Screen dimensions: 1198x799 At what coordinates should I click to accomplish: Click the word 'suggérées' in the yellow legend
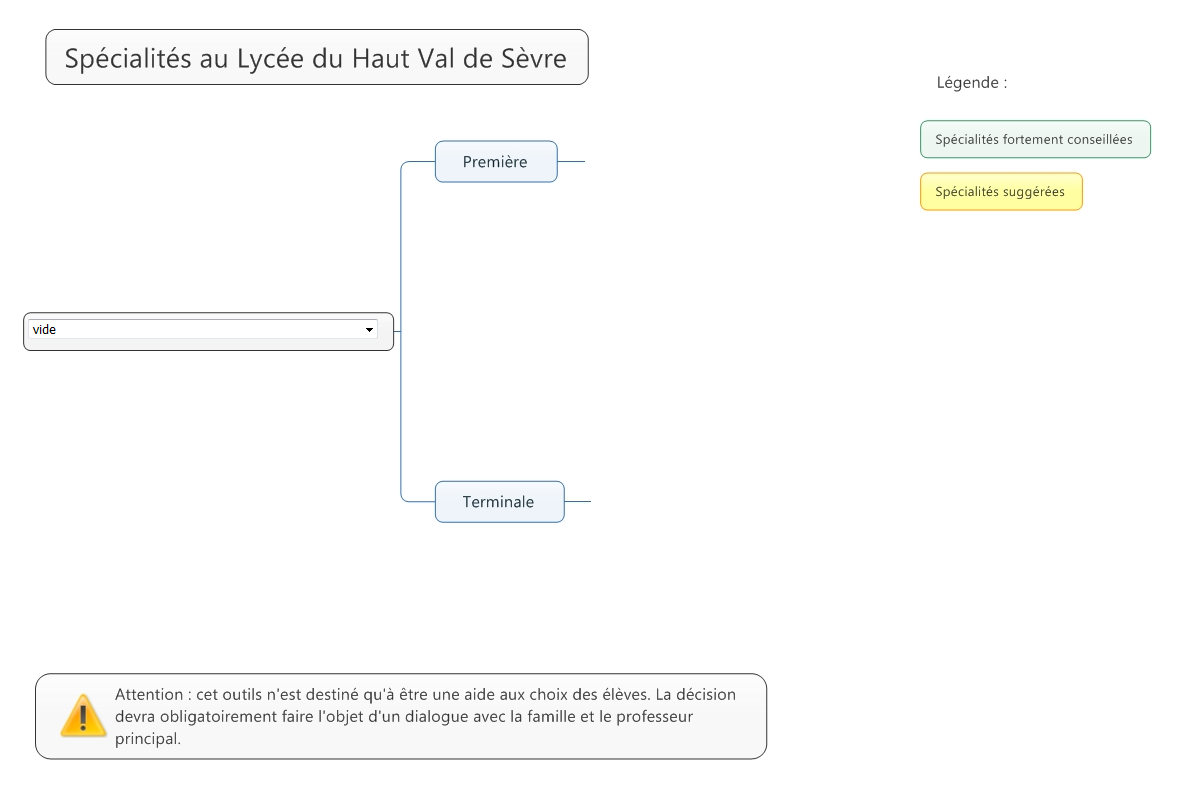pyautogui.click(x=1034, y=192)
